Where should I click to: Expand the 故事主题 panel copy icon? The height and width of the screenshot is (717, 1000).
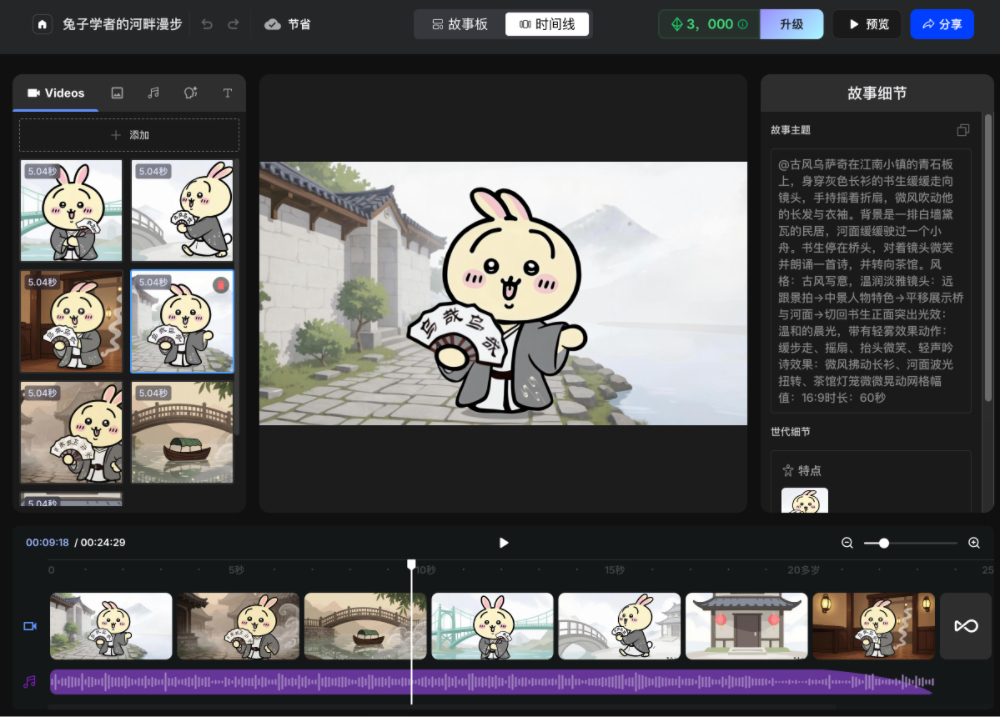point(963,130)
